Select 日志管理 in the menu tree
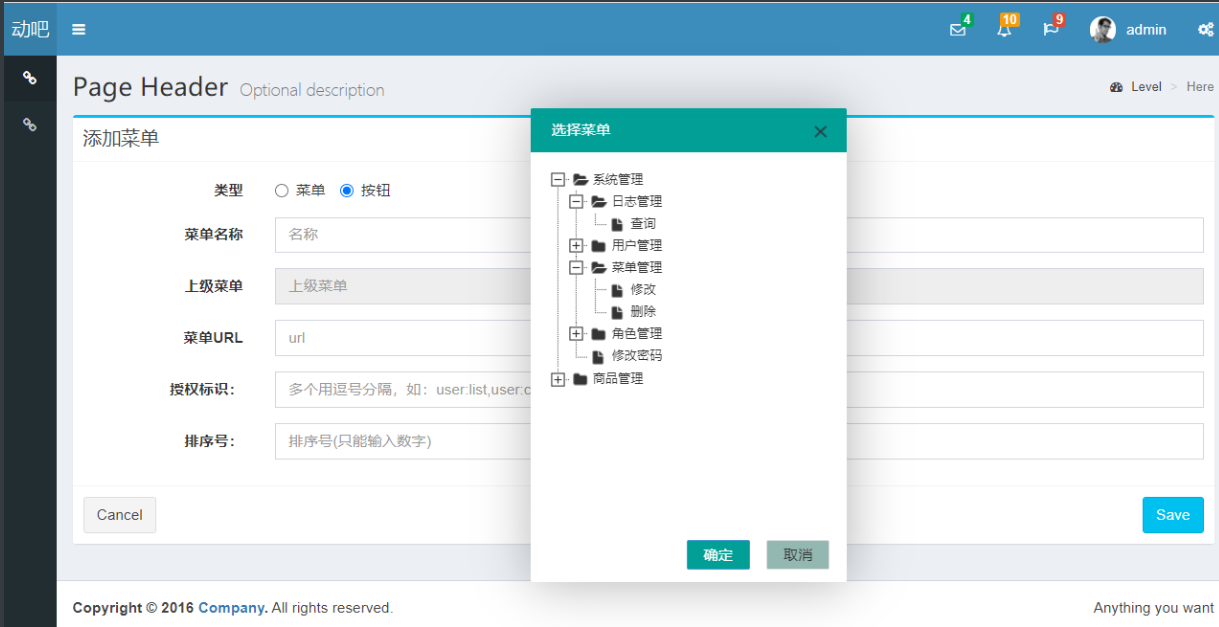The image size is (1219, 627). click(x=637, y=202)
